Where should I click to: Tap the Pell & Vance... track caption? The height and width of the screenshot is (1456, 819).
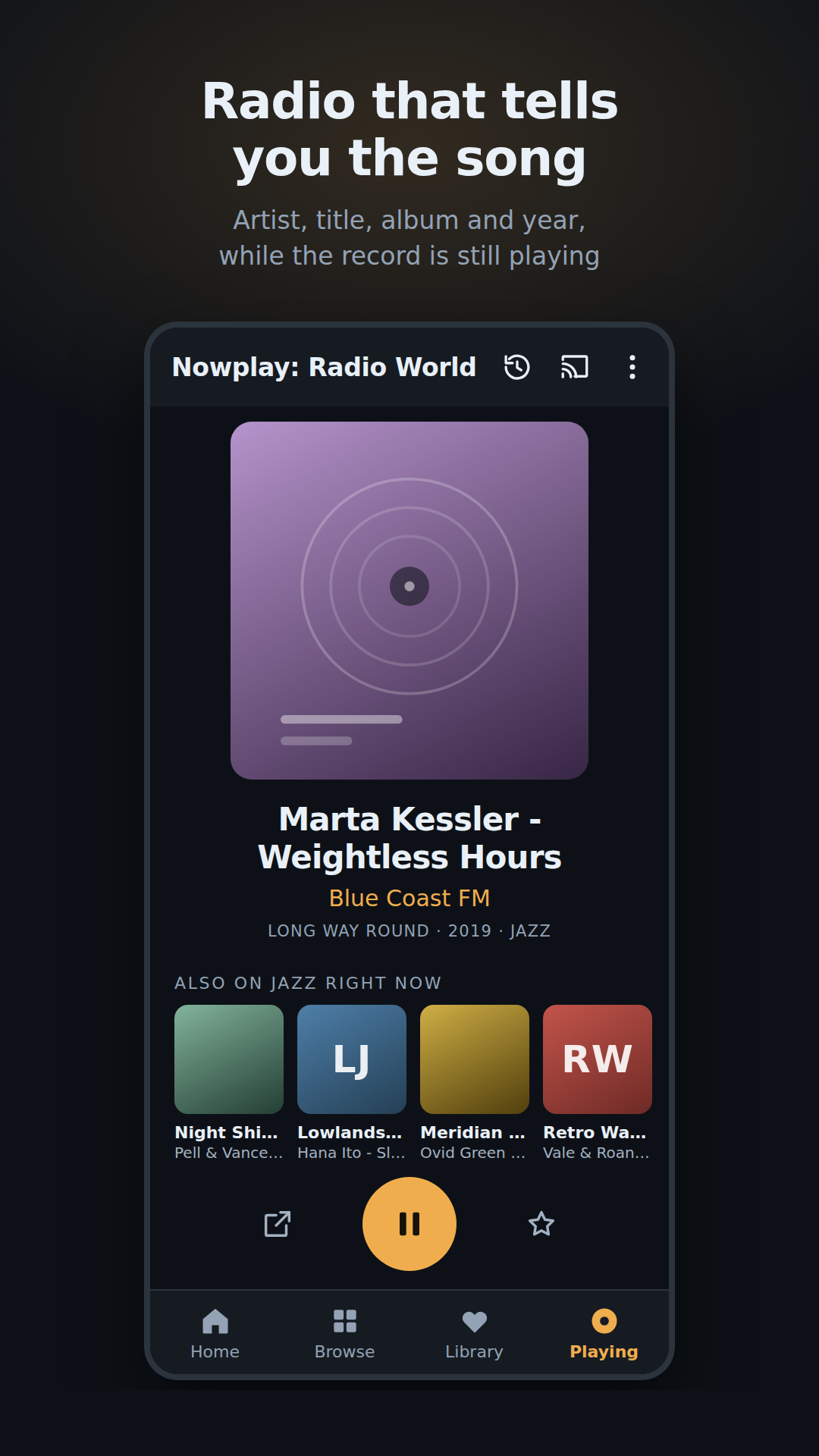click(x=229, y=1153)
